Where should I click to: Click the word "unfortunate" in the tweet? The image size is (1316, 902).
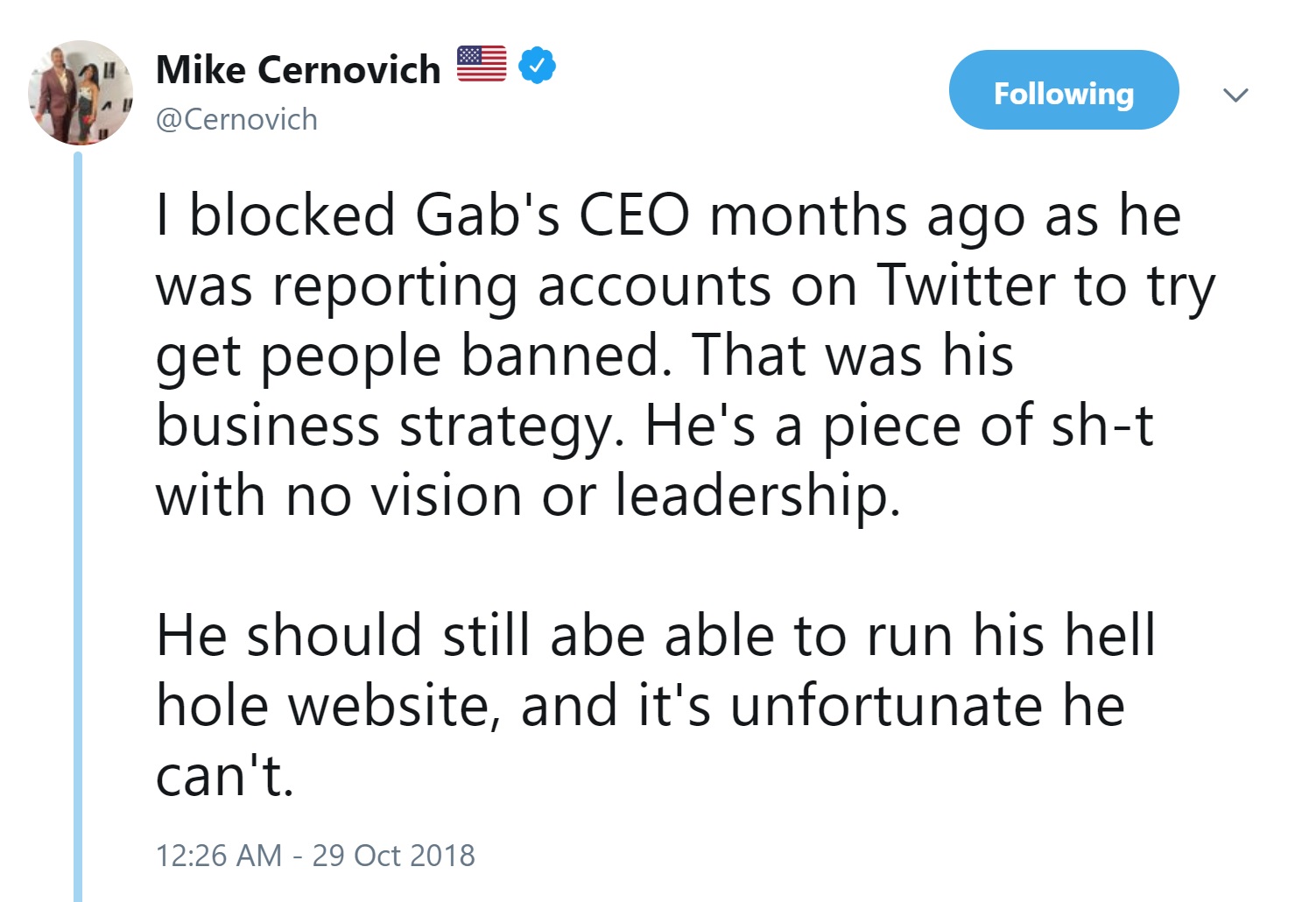click(x=886, y=706)
